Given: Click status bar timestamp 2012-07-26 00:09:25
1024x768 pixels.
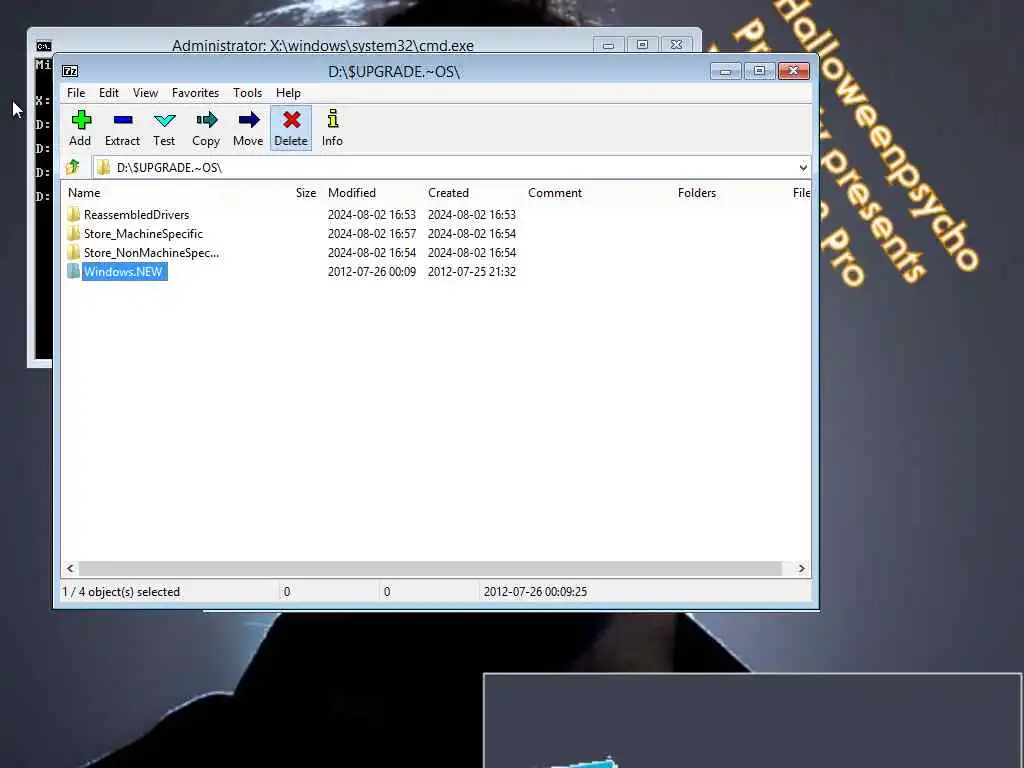Looking at the screenshot, I should tap(535, 592).
